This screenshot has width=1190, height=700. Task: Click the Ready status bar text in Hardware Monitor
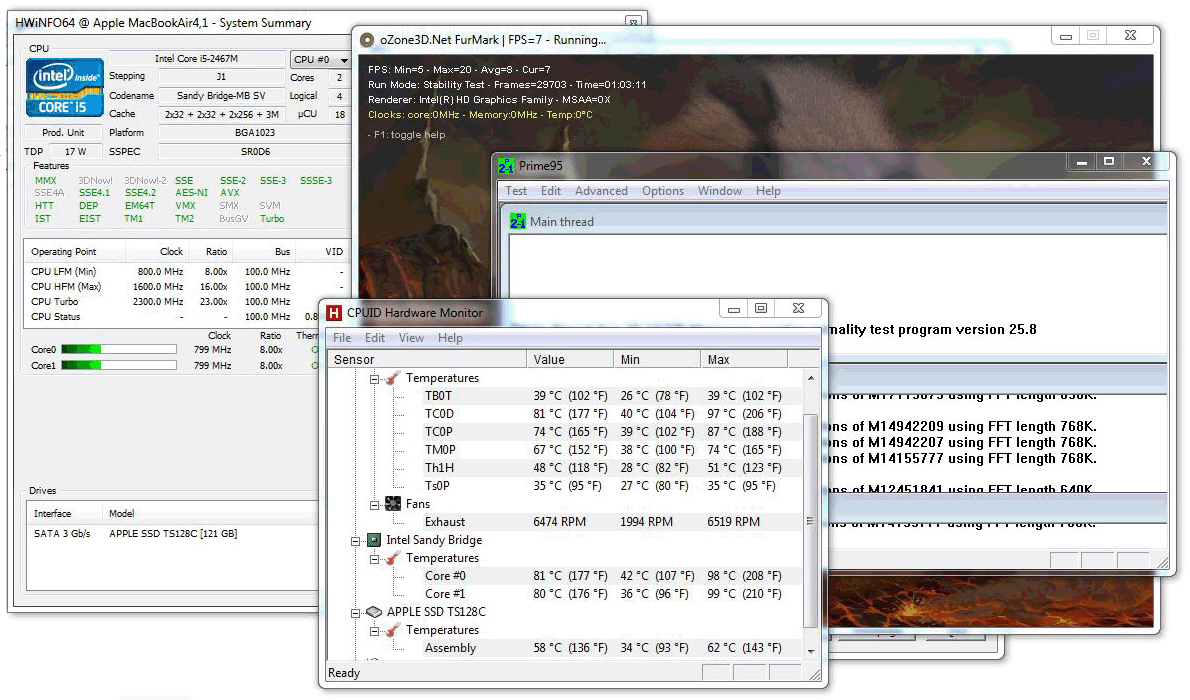(344, 673)
